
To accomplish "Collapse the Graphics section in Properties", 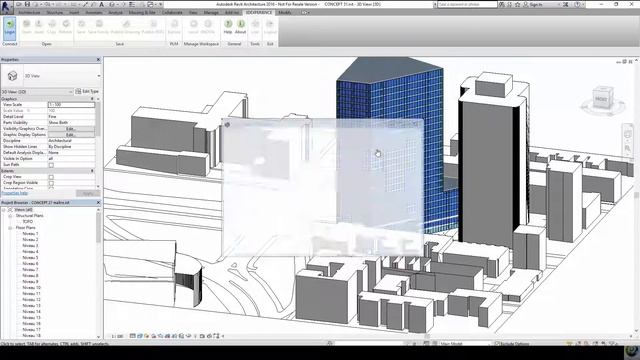I will point(92,99).
